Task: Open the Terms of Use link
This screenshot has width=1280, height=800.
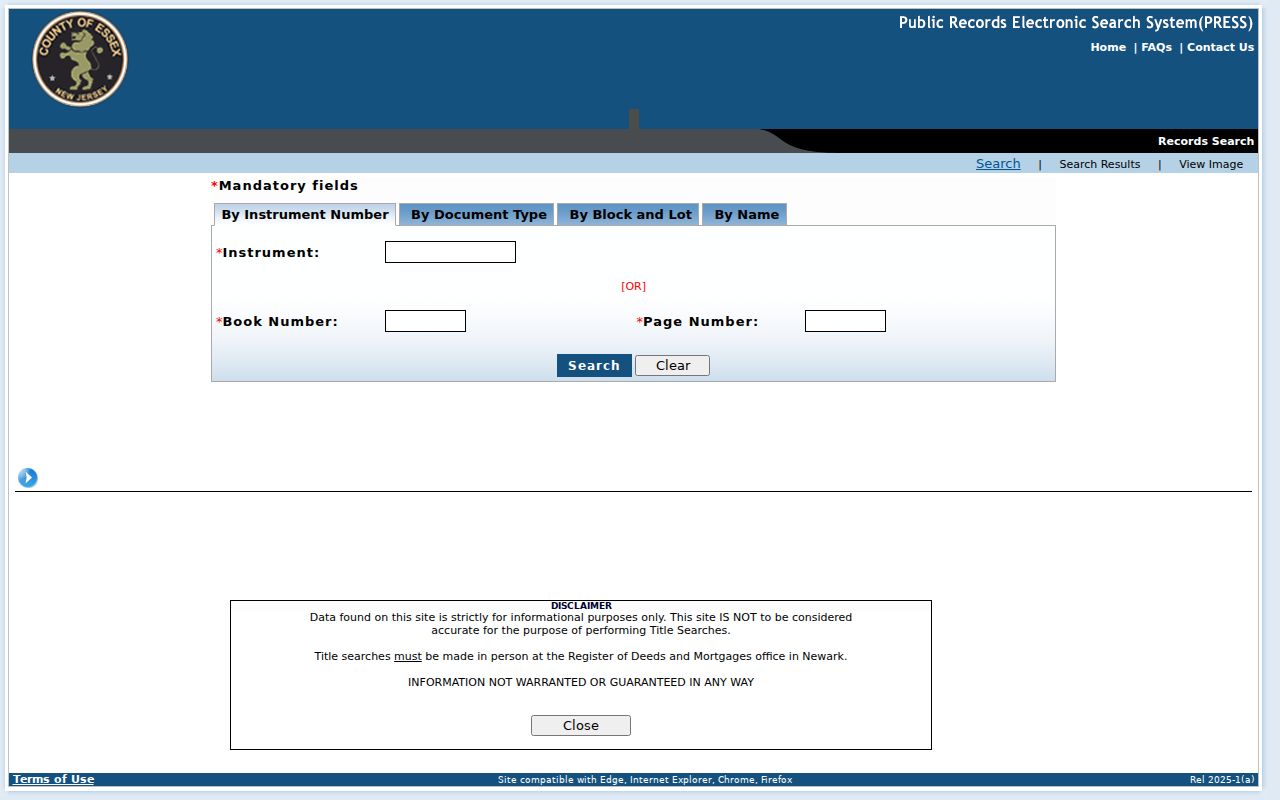Action: [x=54, y=779]
